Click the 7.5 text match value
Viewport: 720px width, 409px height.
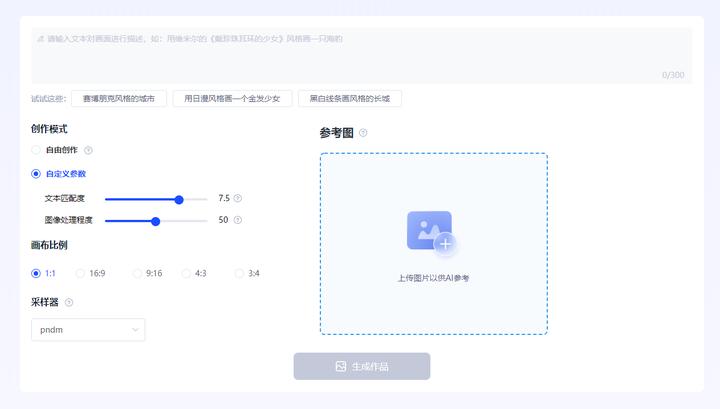click(224, 198)
